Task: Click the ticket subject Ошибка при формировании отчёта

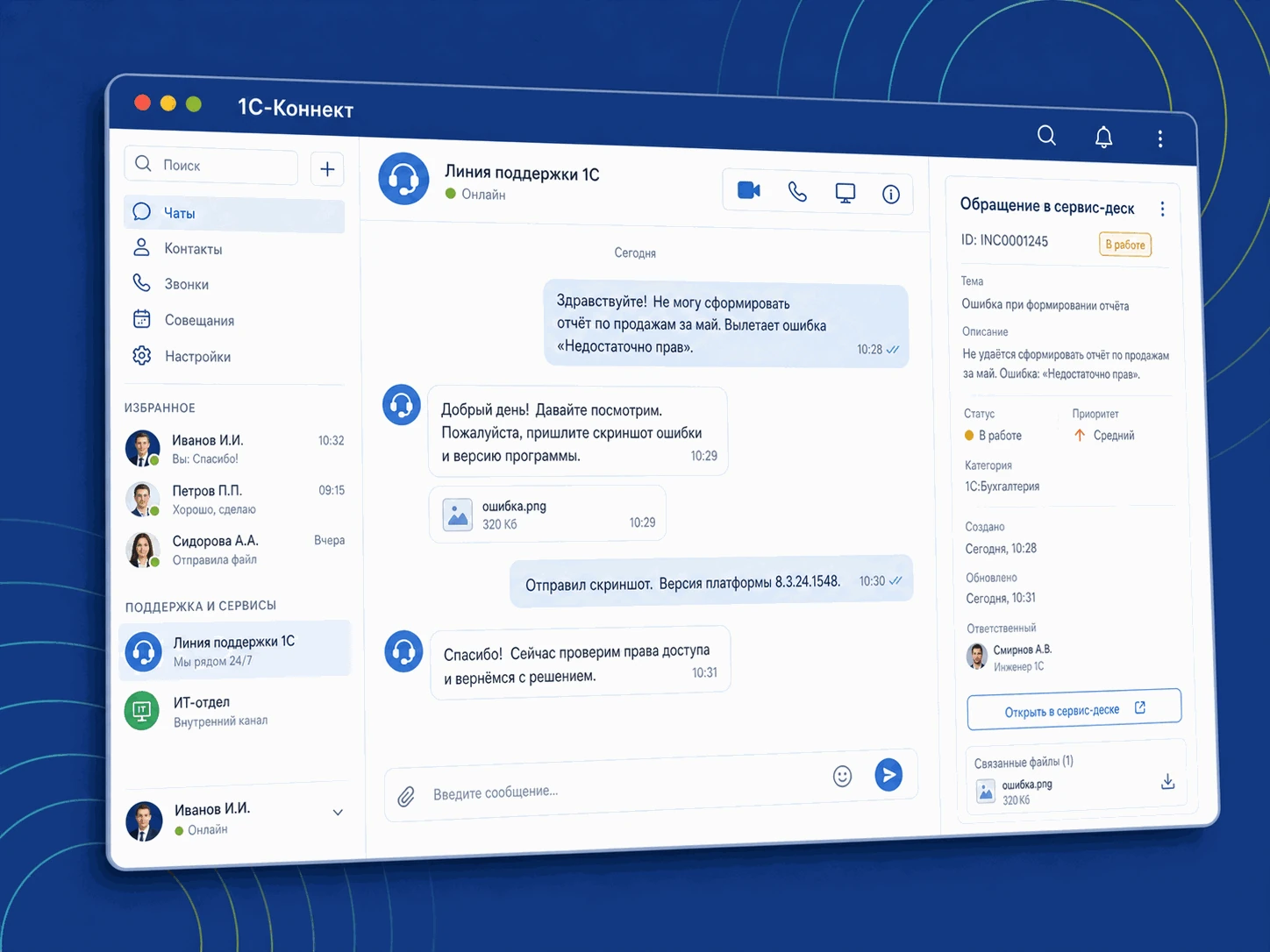Action: (x=1045, y=304)
